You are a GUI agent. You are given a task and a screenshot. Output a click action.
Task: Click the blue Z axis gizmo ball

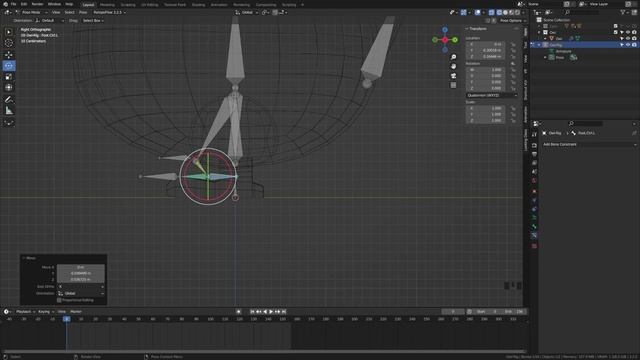[445, 30]
